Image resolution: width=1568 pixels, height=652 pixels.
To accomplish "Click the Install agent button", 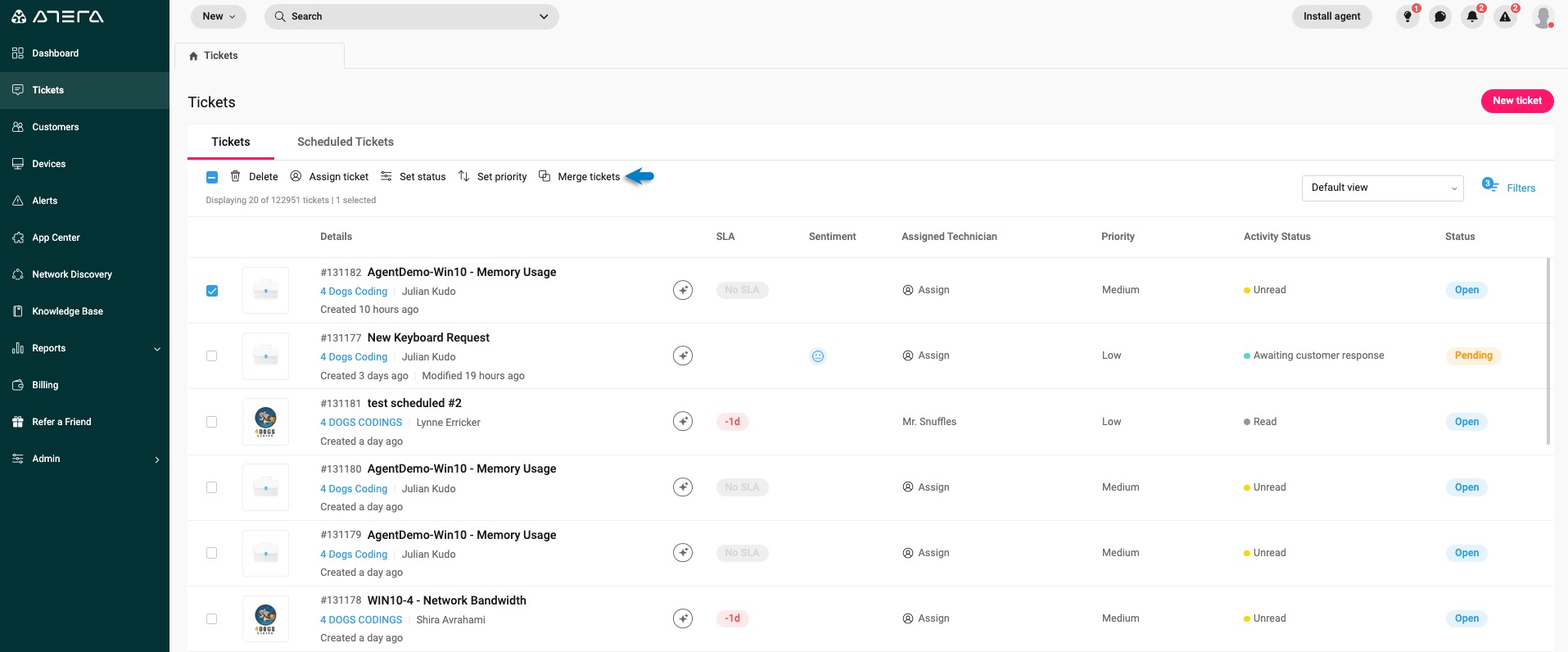I will (x=1331, y=16).
